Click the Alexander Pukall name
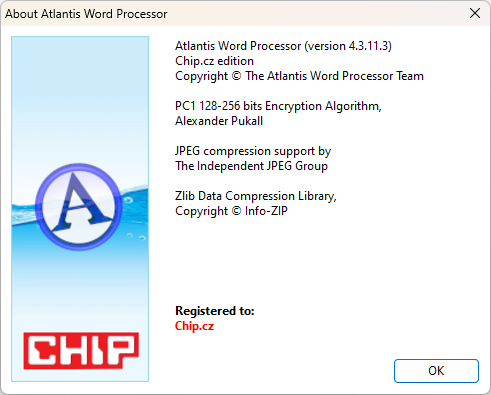Screen dimensions: 491x395 (219, 121)
